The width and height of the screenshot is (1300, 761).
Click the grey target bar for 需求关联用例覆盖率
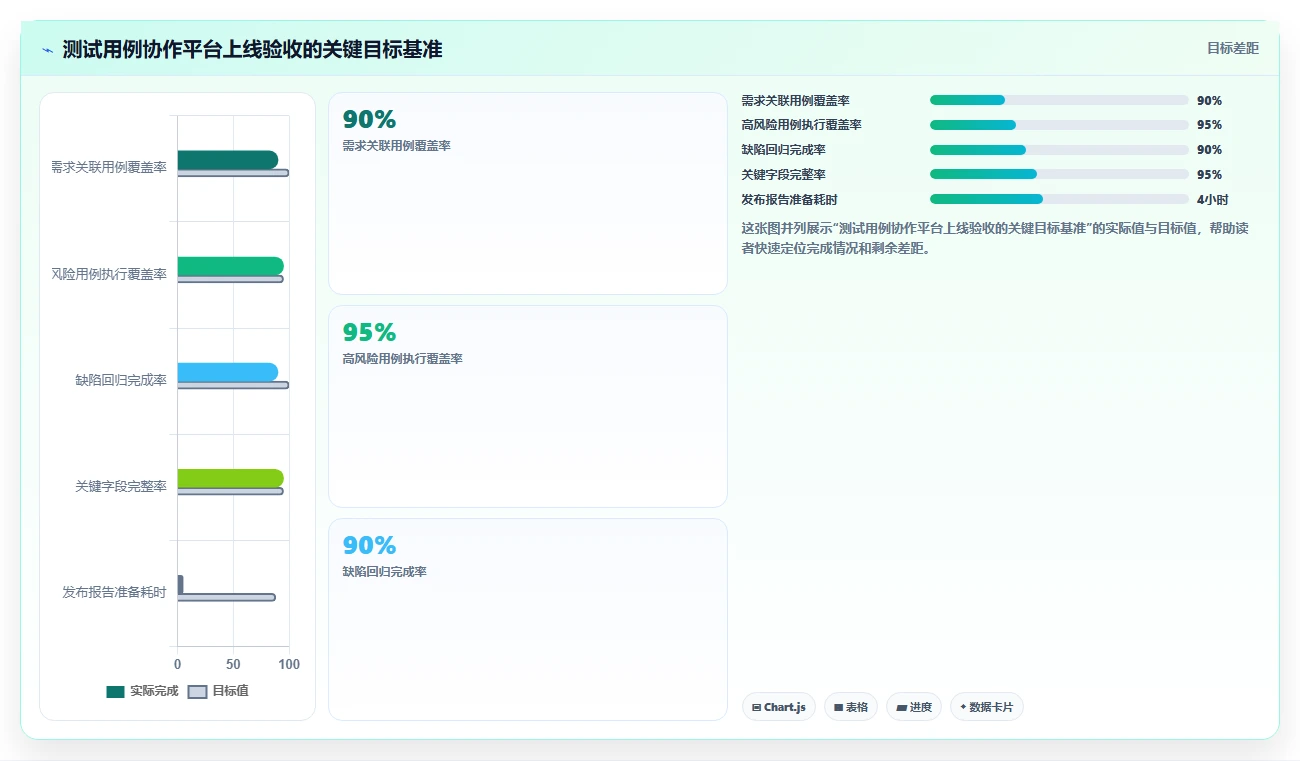point(233,173)
